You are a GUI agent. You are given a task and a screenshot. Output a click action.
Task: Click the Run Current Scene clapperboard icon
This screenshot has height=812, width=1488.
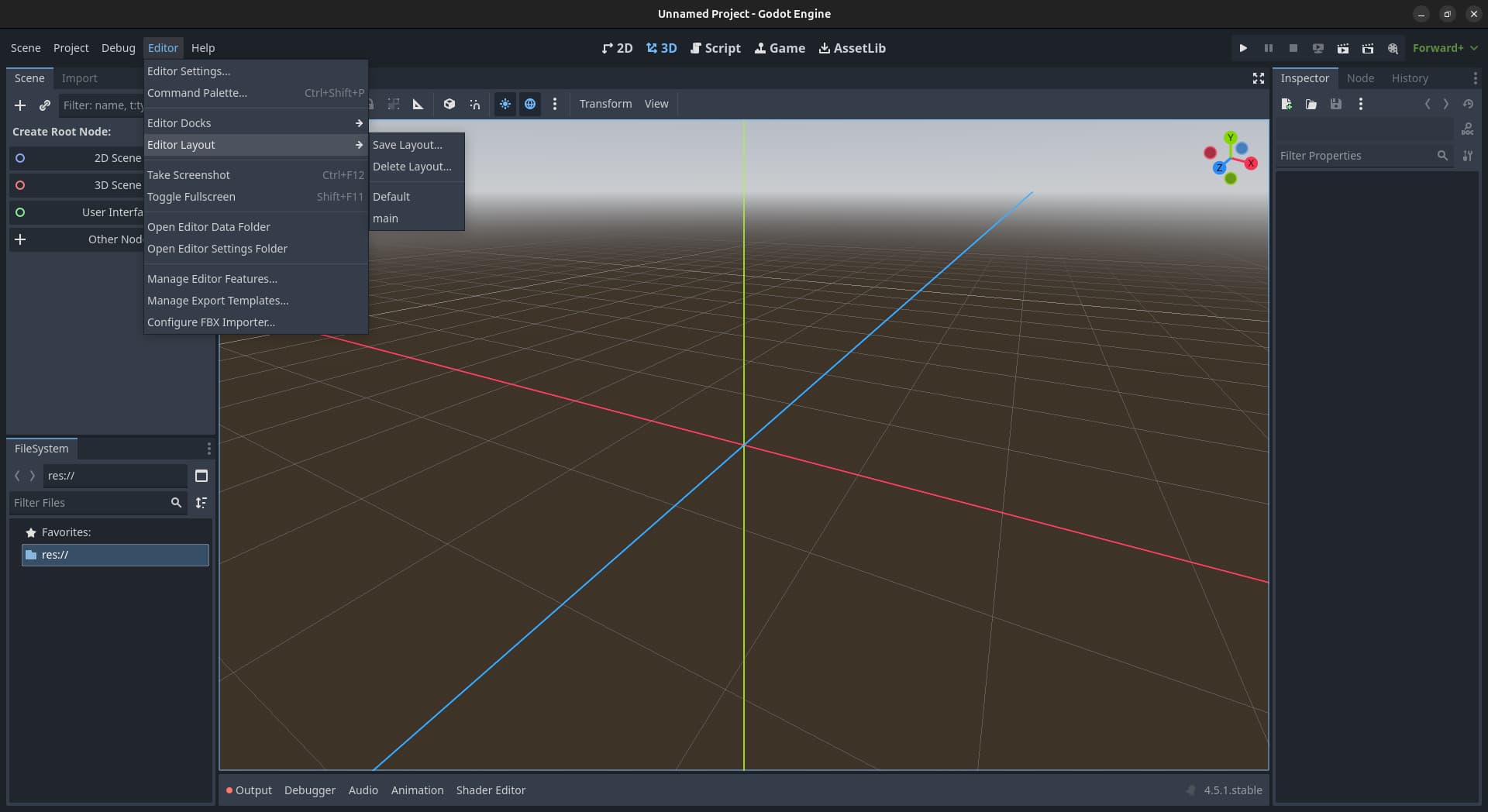pyautogui.click(x=1343, y=48)
